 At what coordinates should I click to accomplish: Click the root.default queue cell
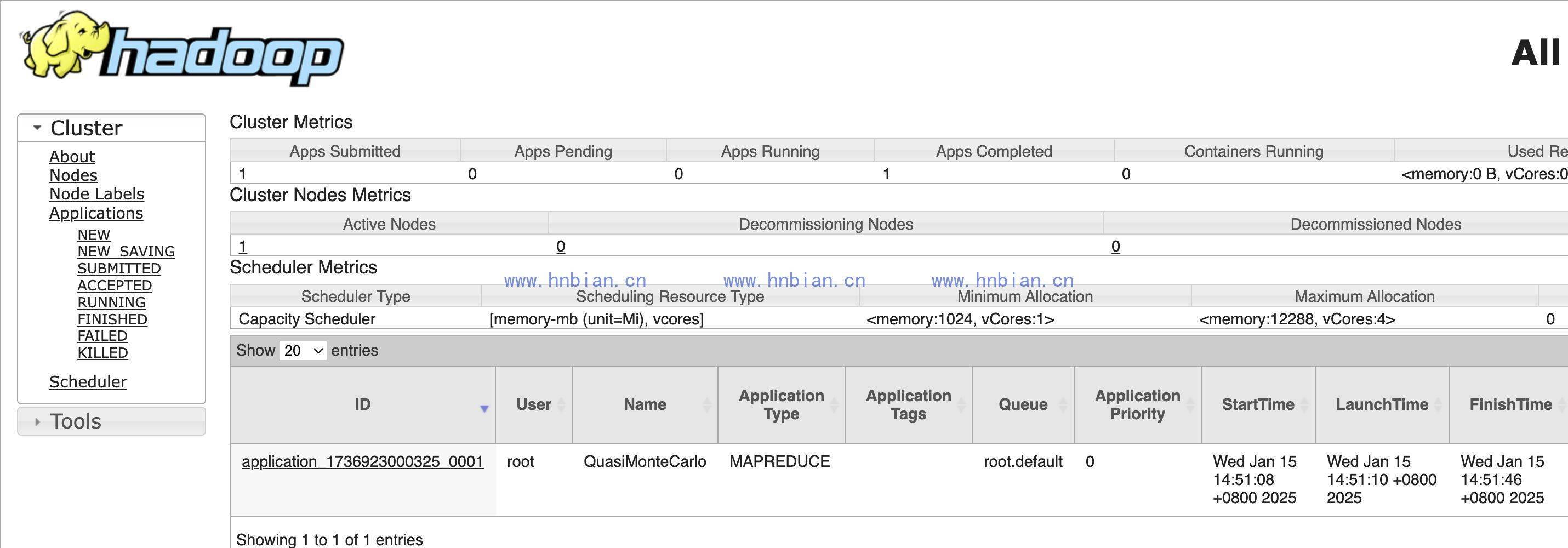pos(1023,461)
